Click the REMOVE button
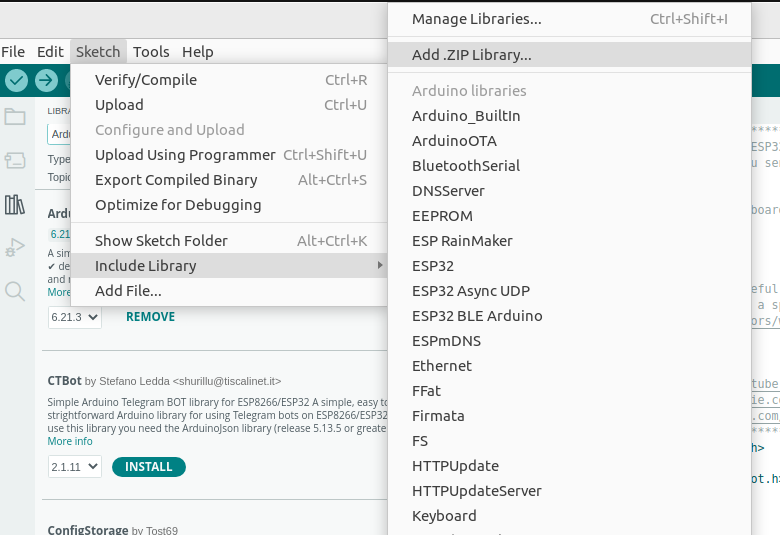 (x=150, y=317)
